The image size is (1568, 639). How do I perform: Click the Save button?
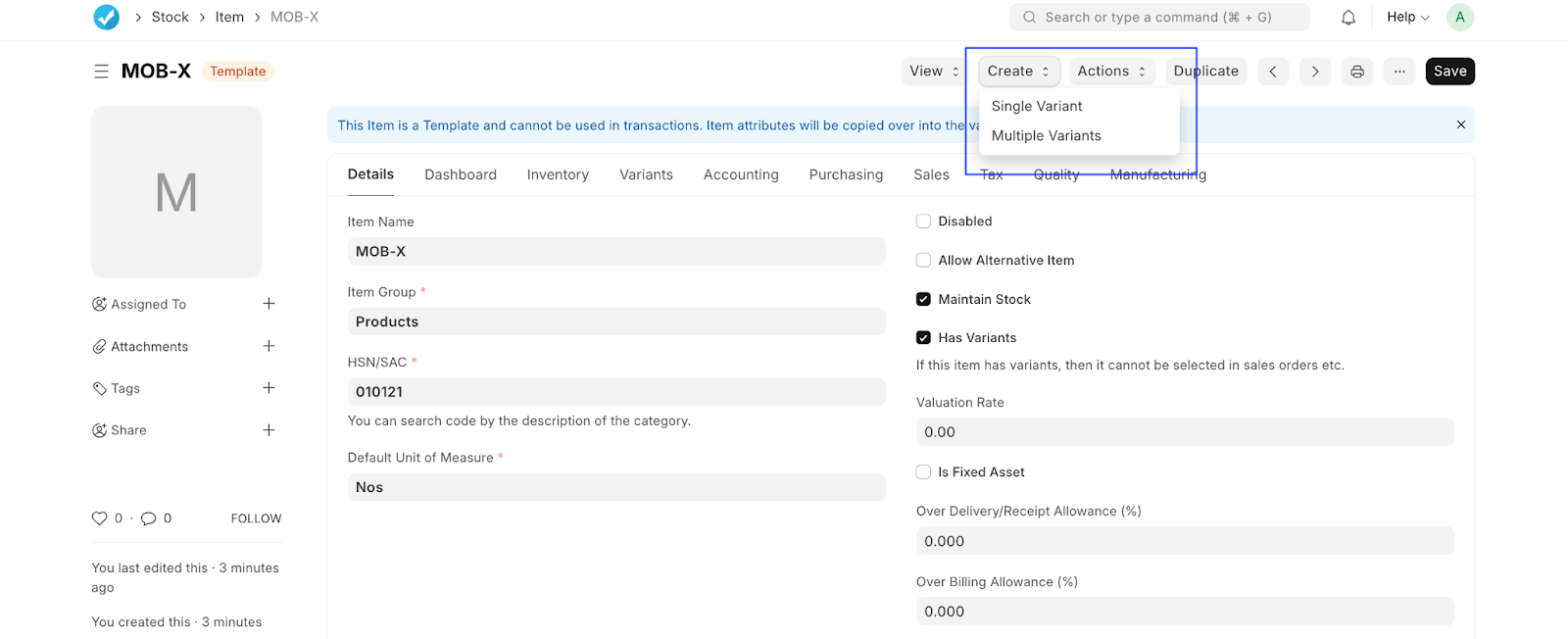(x=1449, y=72)
